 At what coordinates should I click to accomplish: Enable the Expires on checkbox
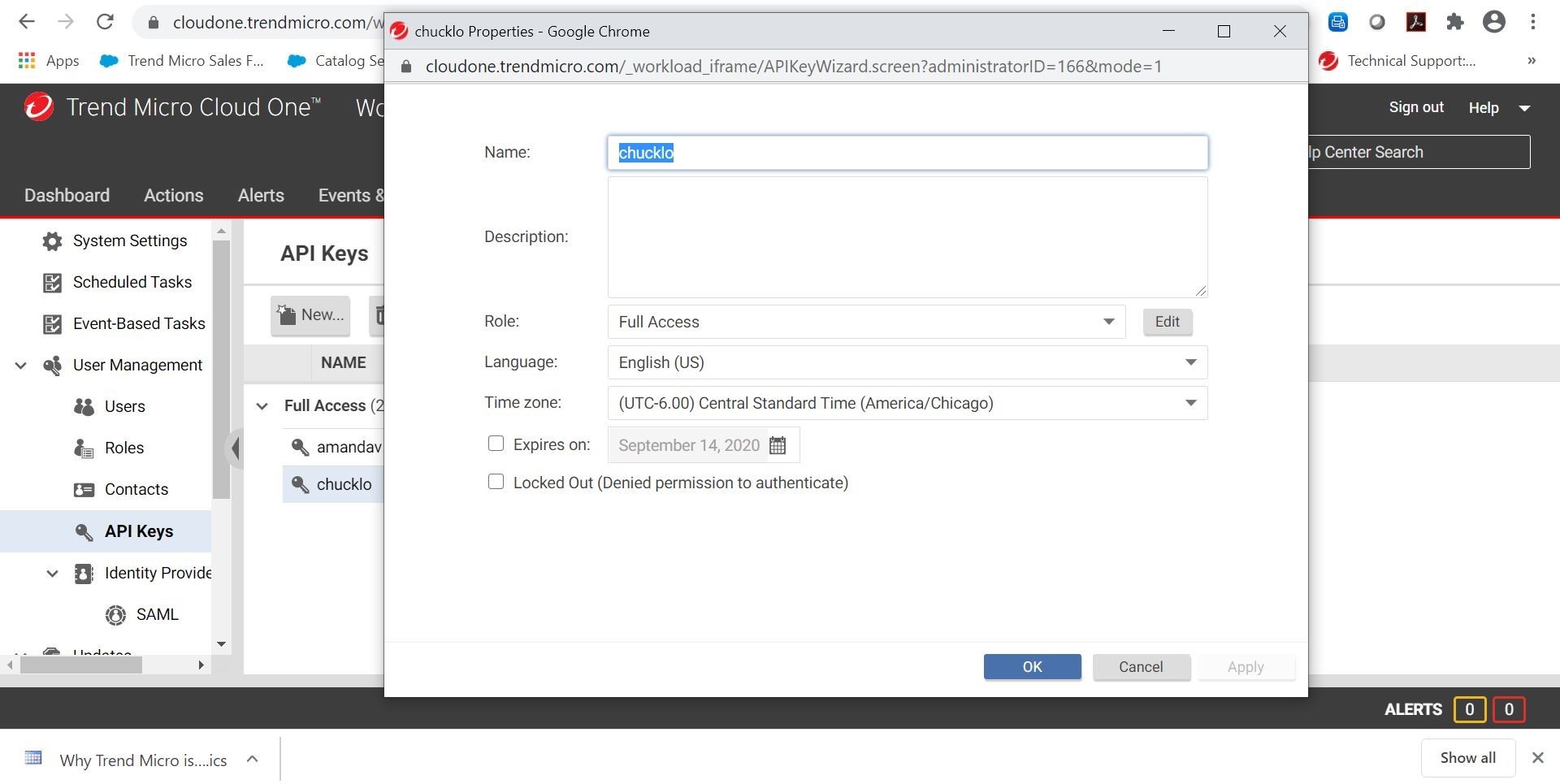pyautogui.click(x=496, y=444)
